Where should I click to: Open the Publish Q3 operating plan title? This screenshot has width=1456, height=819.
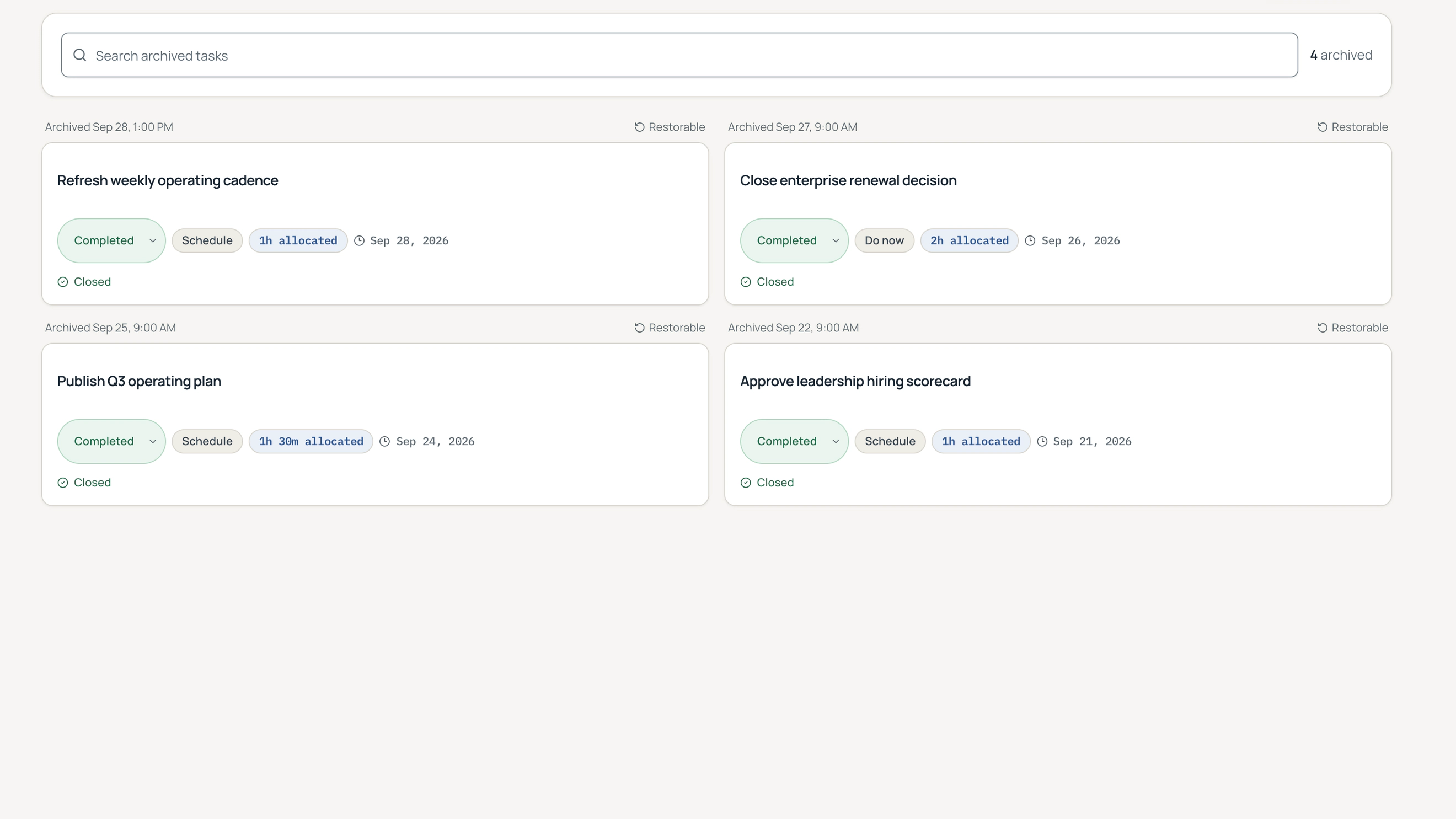click(139, 382)
